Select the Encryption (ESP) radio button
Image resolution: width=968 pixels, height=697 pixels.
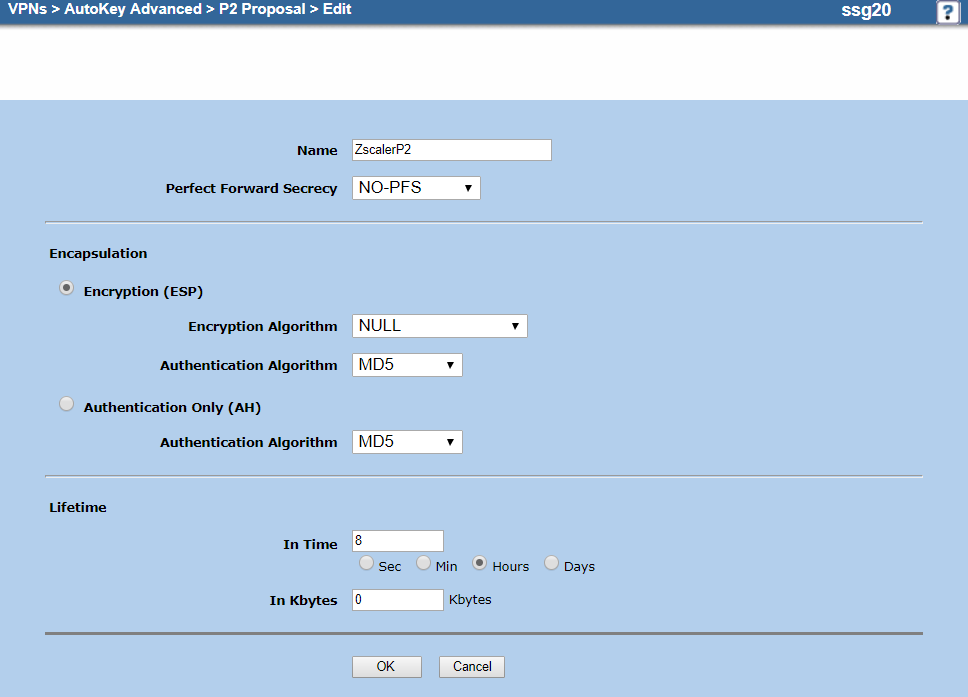pos(67,289)
